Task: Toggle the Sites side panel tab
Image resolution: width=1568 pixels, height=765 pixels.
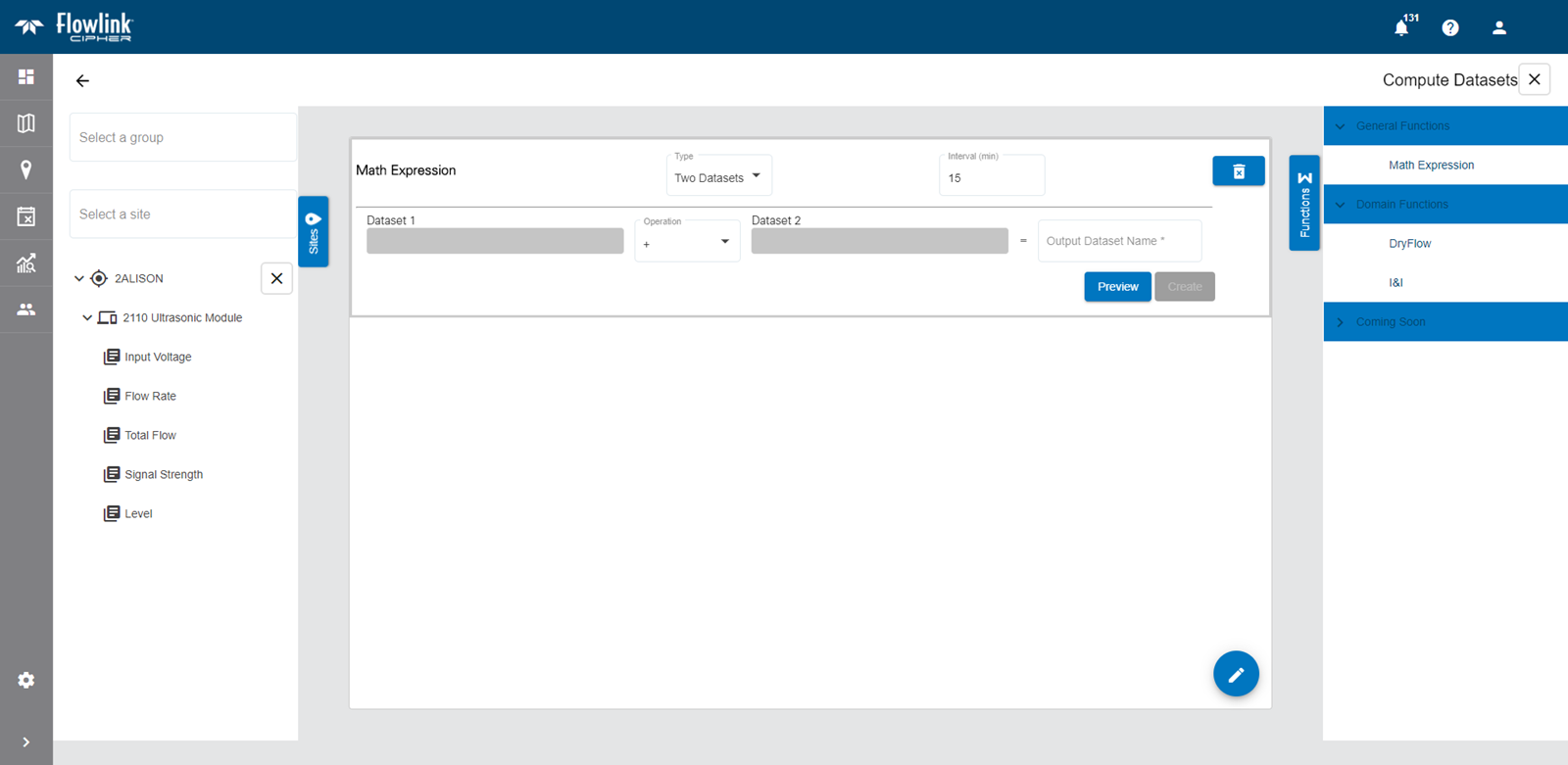Action: point(314,231)
